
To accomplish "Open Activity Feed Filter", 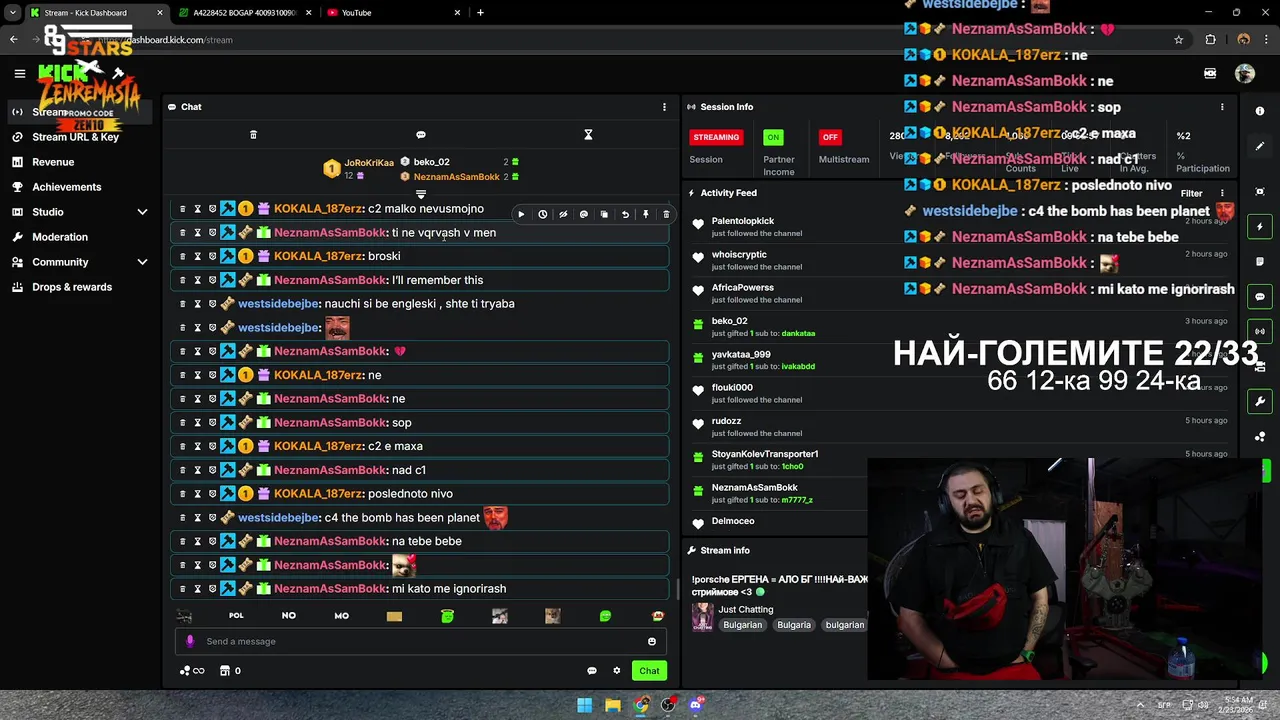I will [x=1191, y=193].
